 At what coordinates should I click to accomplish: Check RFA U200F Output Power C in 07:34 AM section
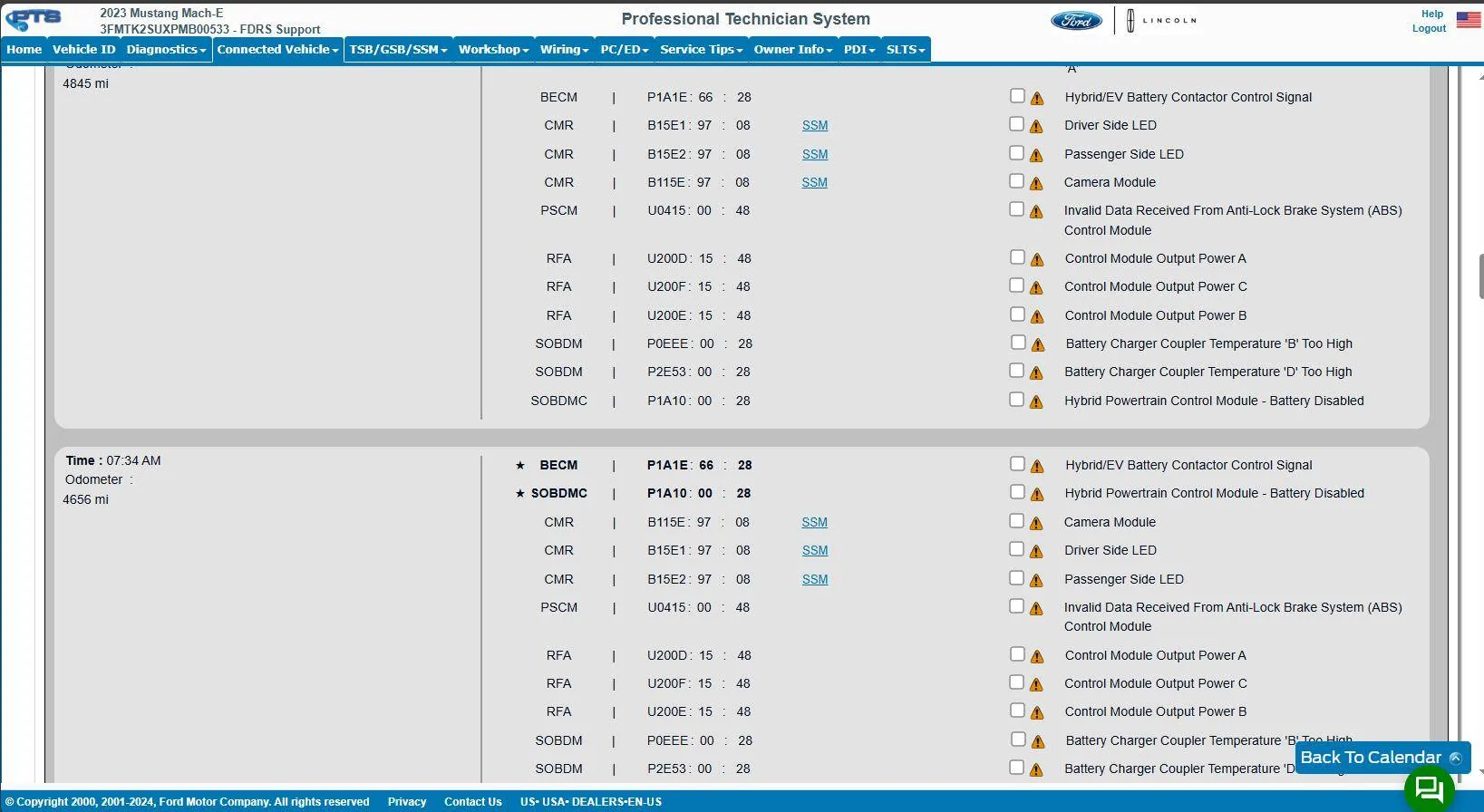coord(1017,682)
